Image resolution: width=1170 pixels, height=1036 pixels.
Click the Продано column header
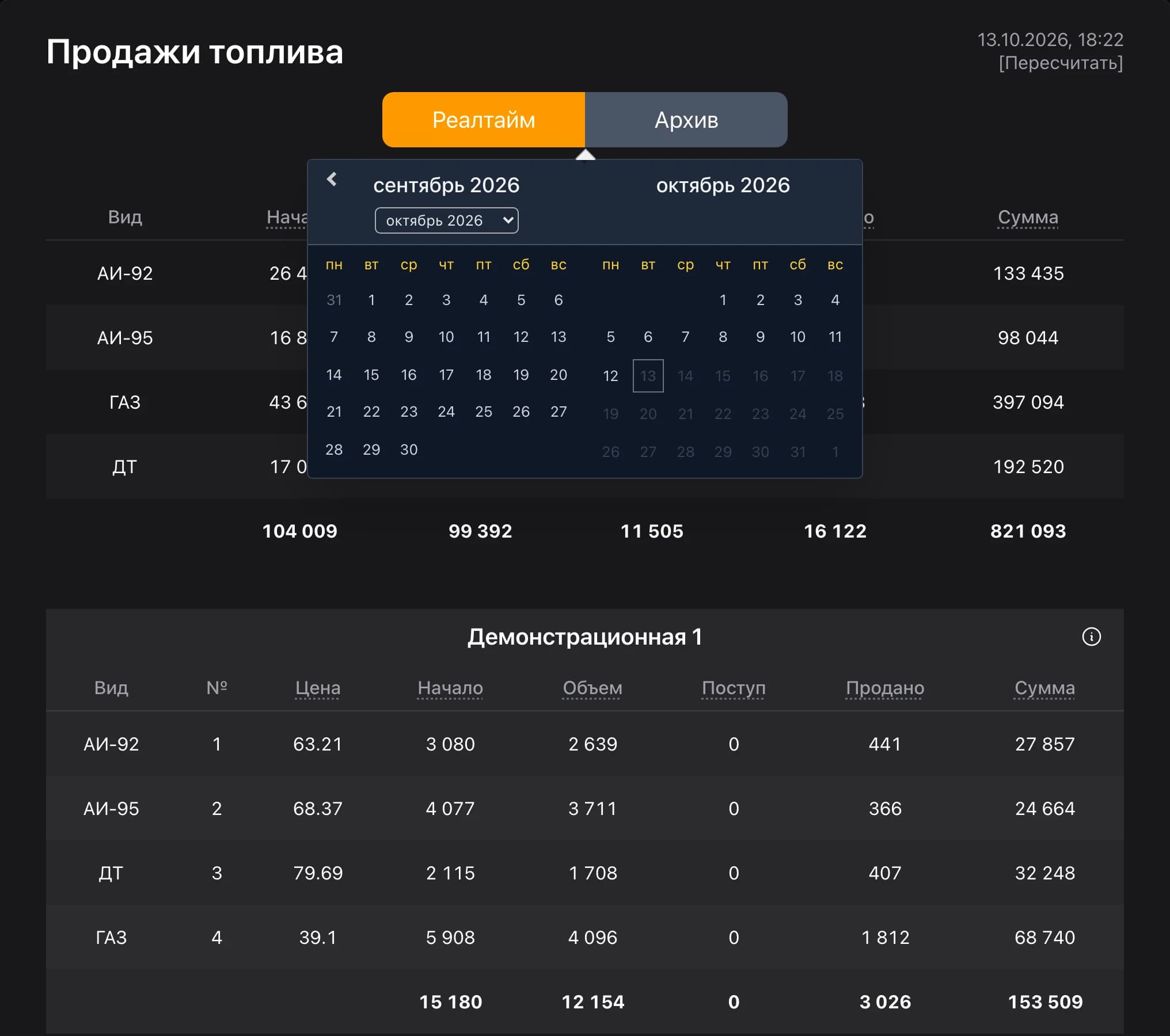point(885,688)
